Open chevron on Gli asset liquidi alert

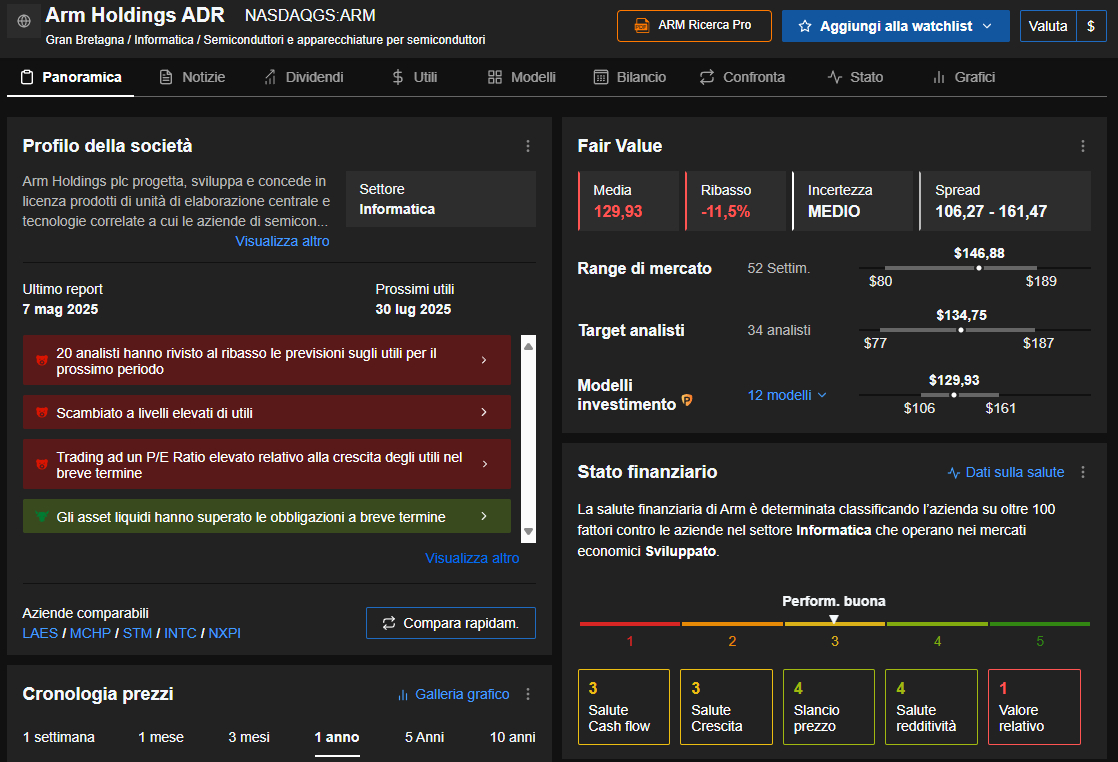coord(484,517)
